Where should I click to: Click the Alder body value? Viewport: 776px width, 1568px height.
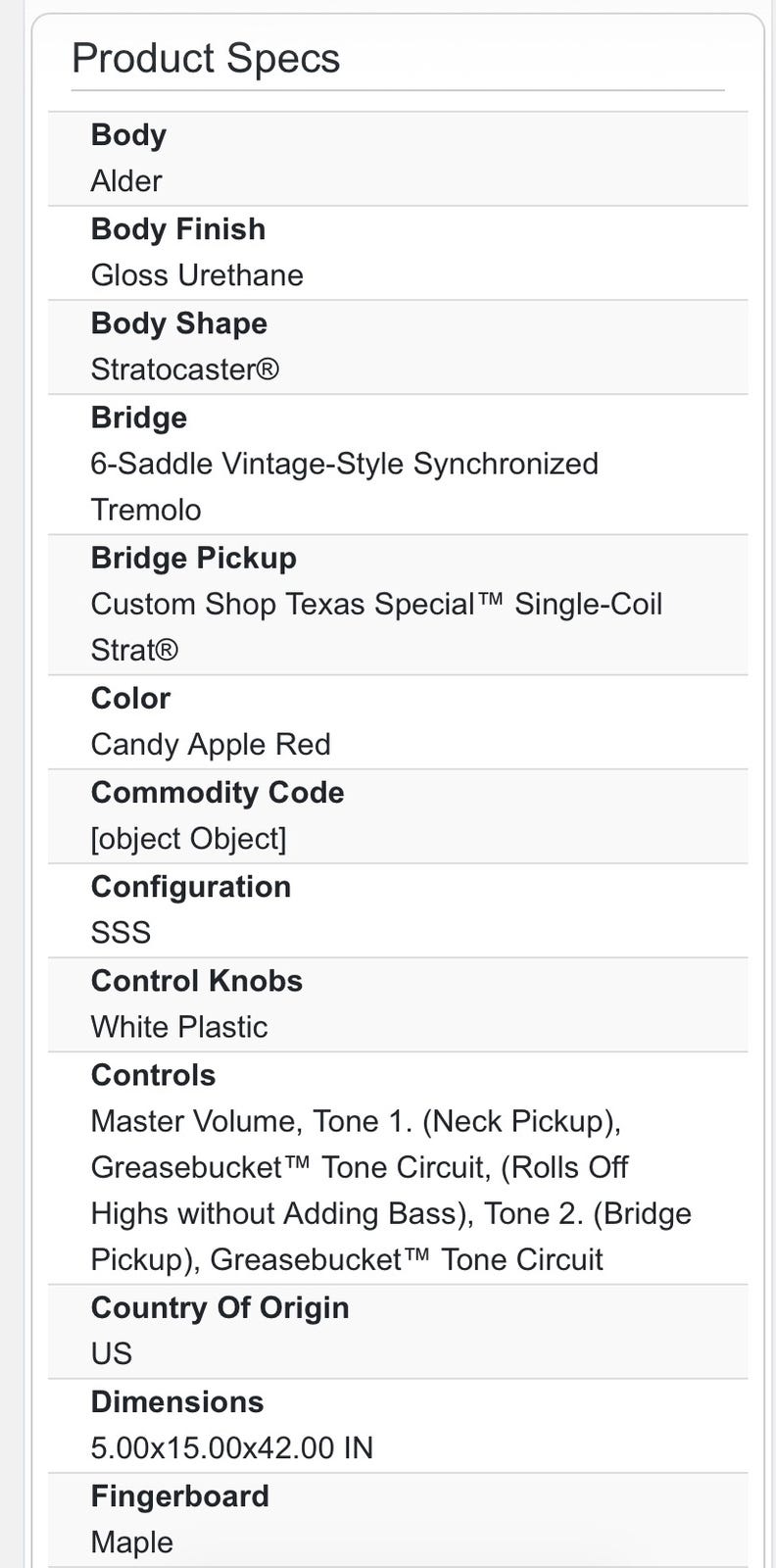tap(126, 181)
